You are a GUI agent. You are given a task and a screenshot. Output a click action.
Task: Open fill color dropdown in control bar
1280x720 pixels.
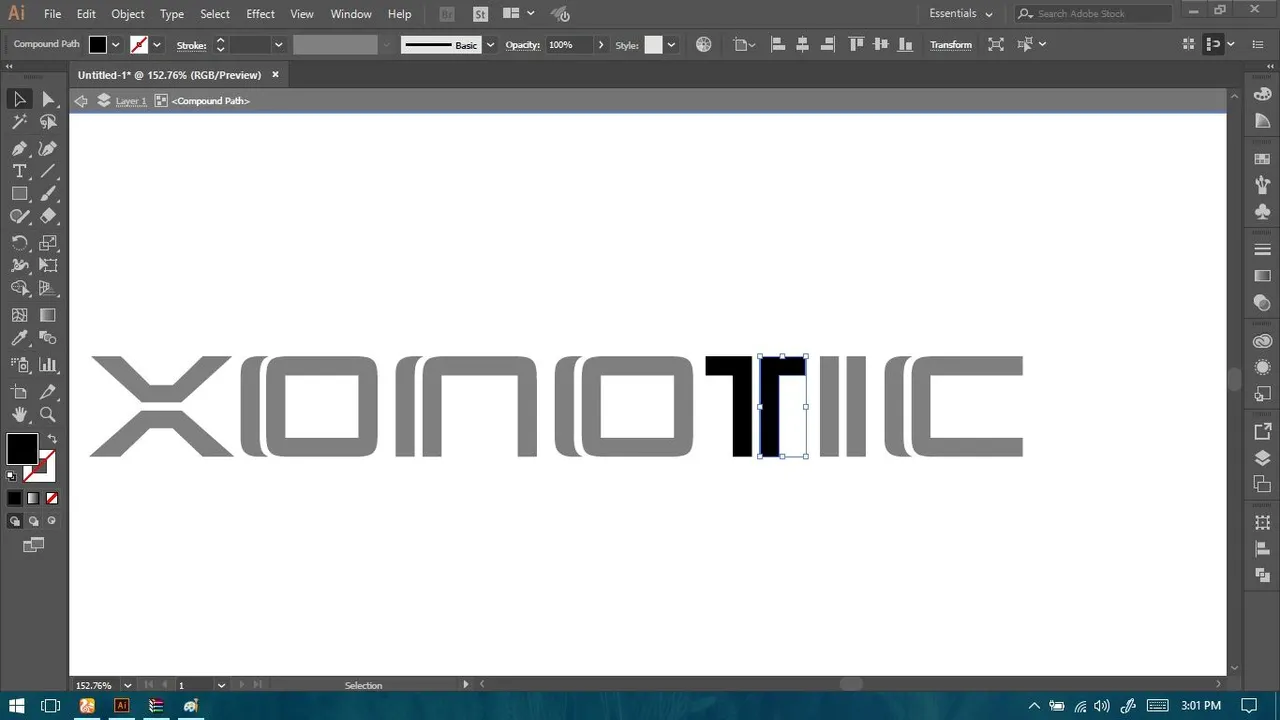point(116,45)
